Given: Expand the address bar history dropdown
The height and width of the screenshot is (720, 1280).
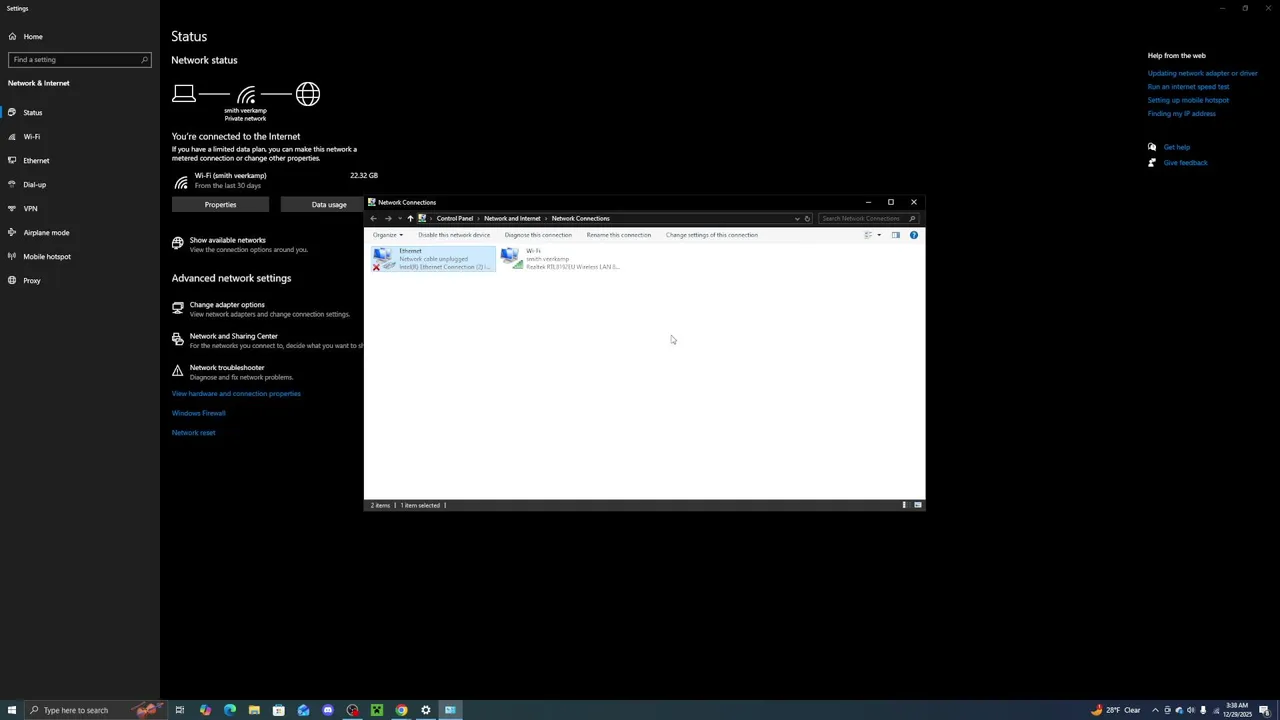Looking at the screenshot, I should tap(797, 218).
